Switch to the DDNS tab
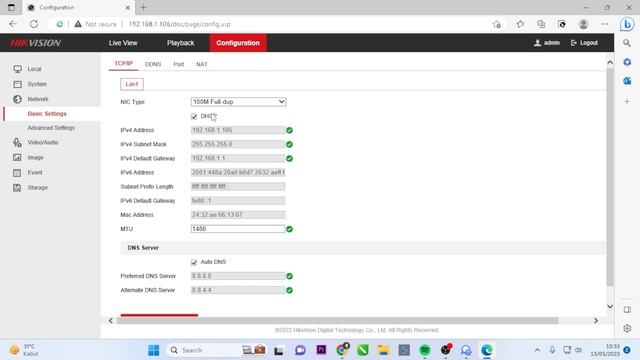This screenshot has width=640, height=360. point(153,64)
